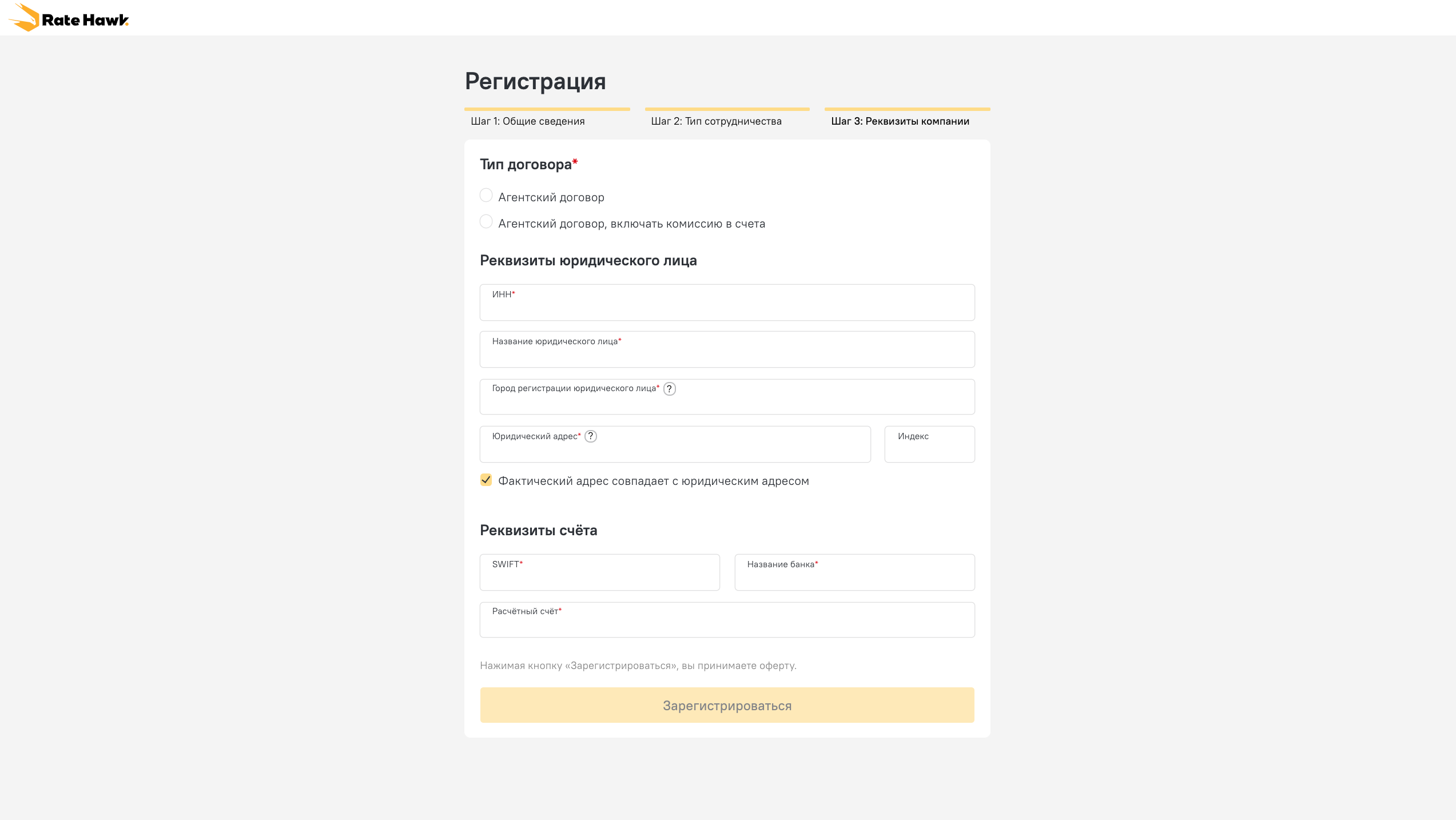Click the offer acceptance notice text
The width and height of the screenshot is (1456, 820).
pos(638,666)
